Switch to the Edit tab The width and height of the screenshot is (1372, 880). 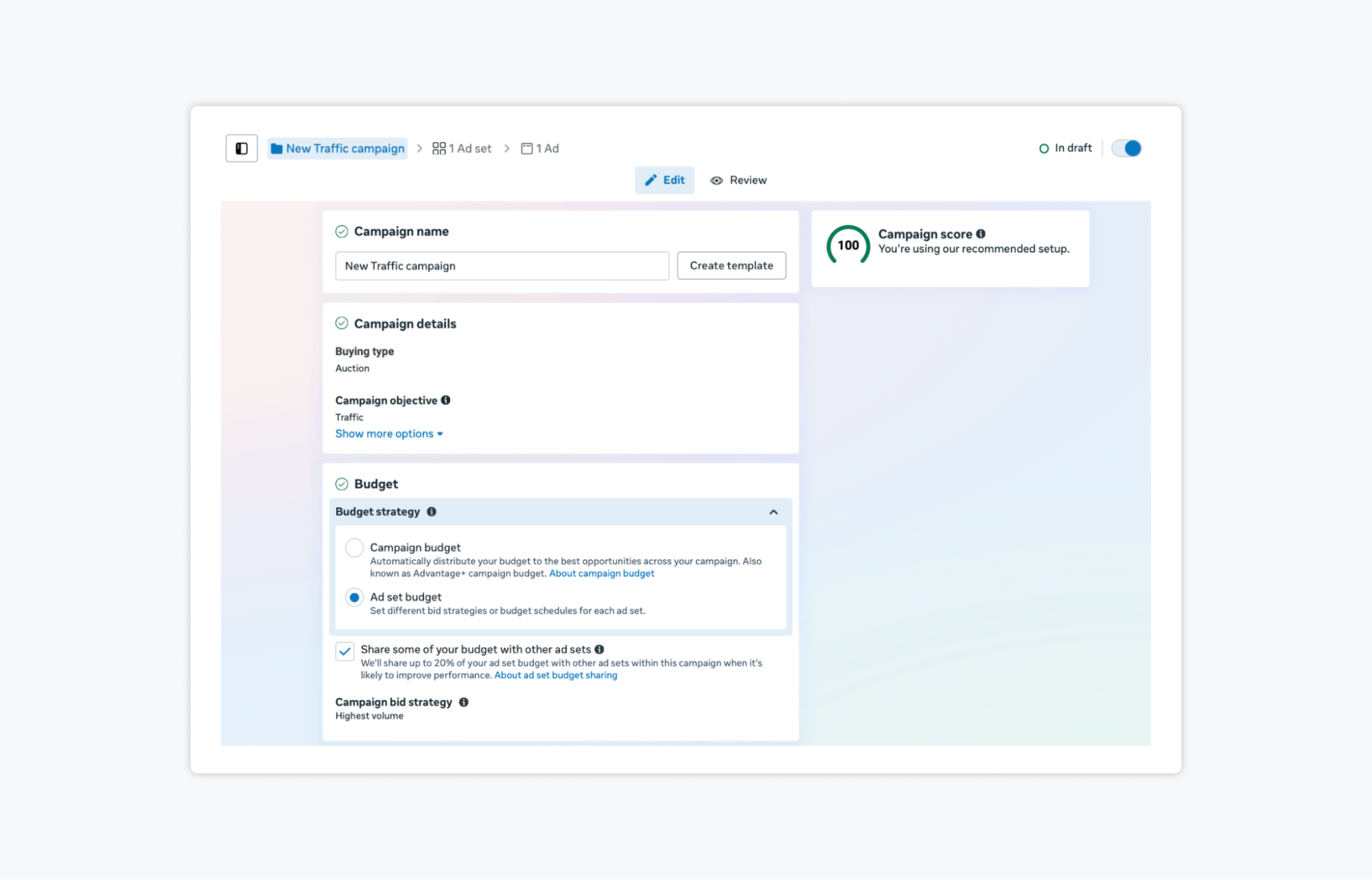click(664, 180)
